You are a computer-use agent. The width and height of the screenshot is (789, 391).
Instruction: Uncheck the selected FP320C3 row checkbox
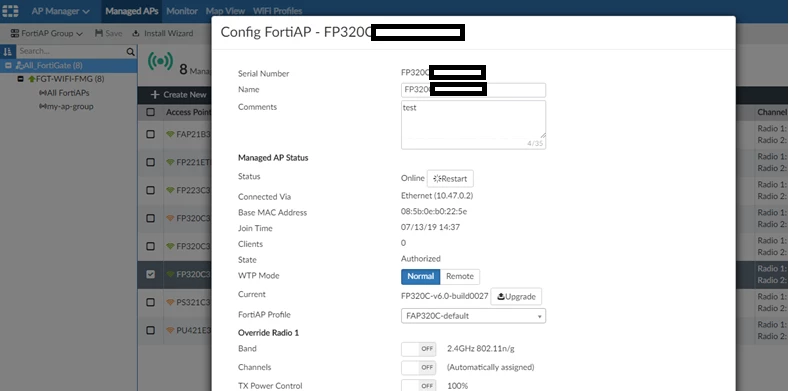150,274
